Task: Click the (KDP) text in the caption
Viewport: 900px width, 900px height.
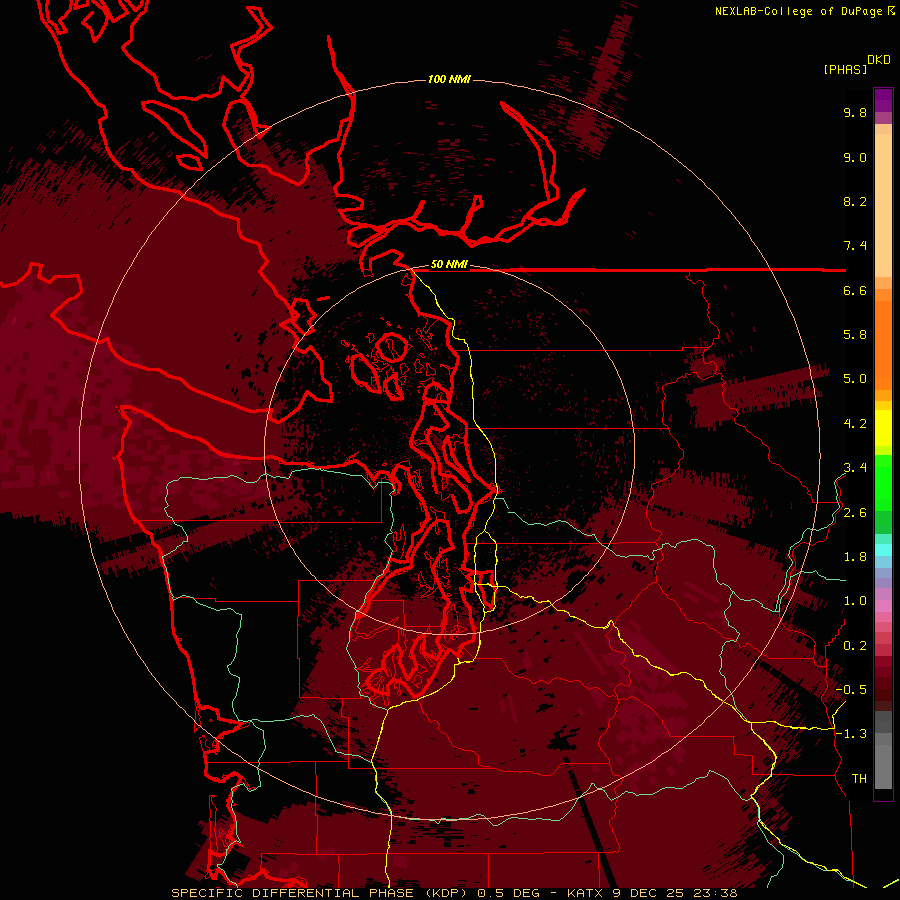Action: pos(448,893)
